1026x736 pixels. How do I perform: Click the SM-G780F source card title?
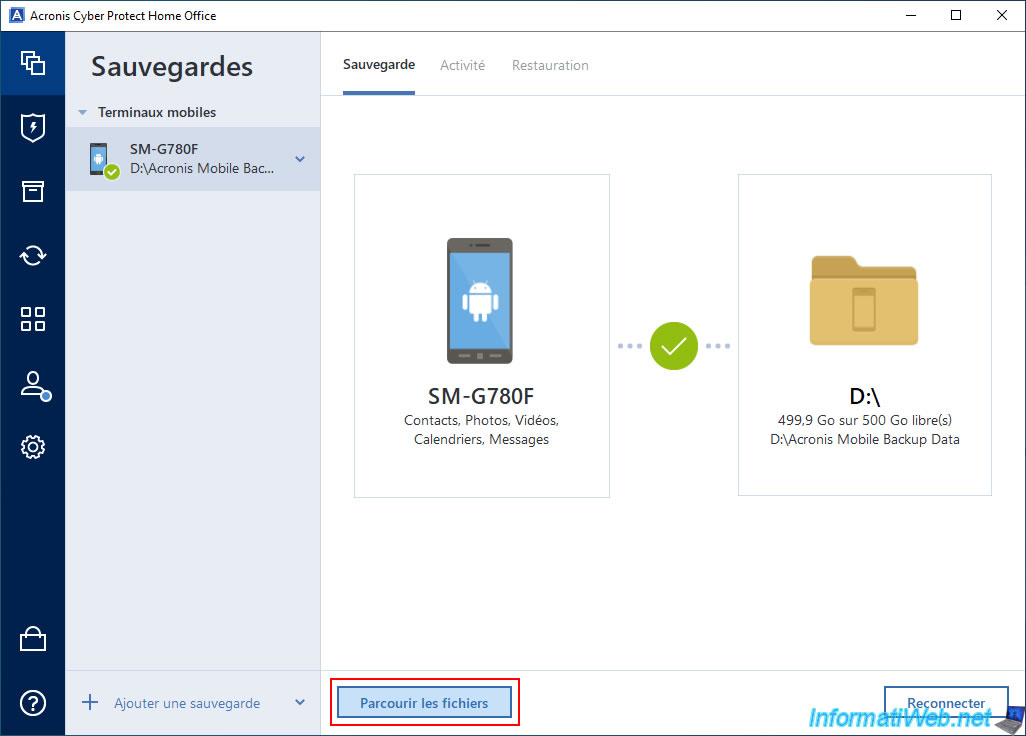481,396
